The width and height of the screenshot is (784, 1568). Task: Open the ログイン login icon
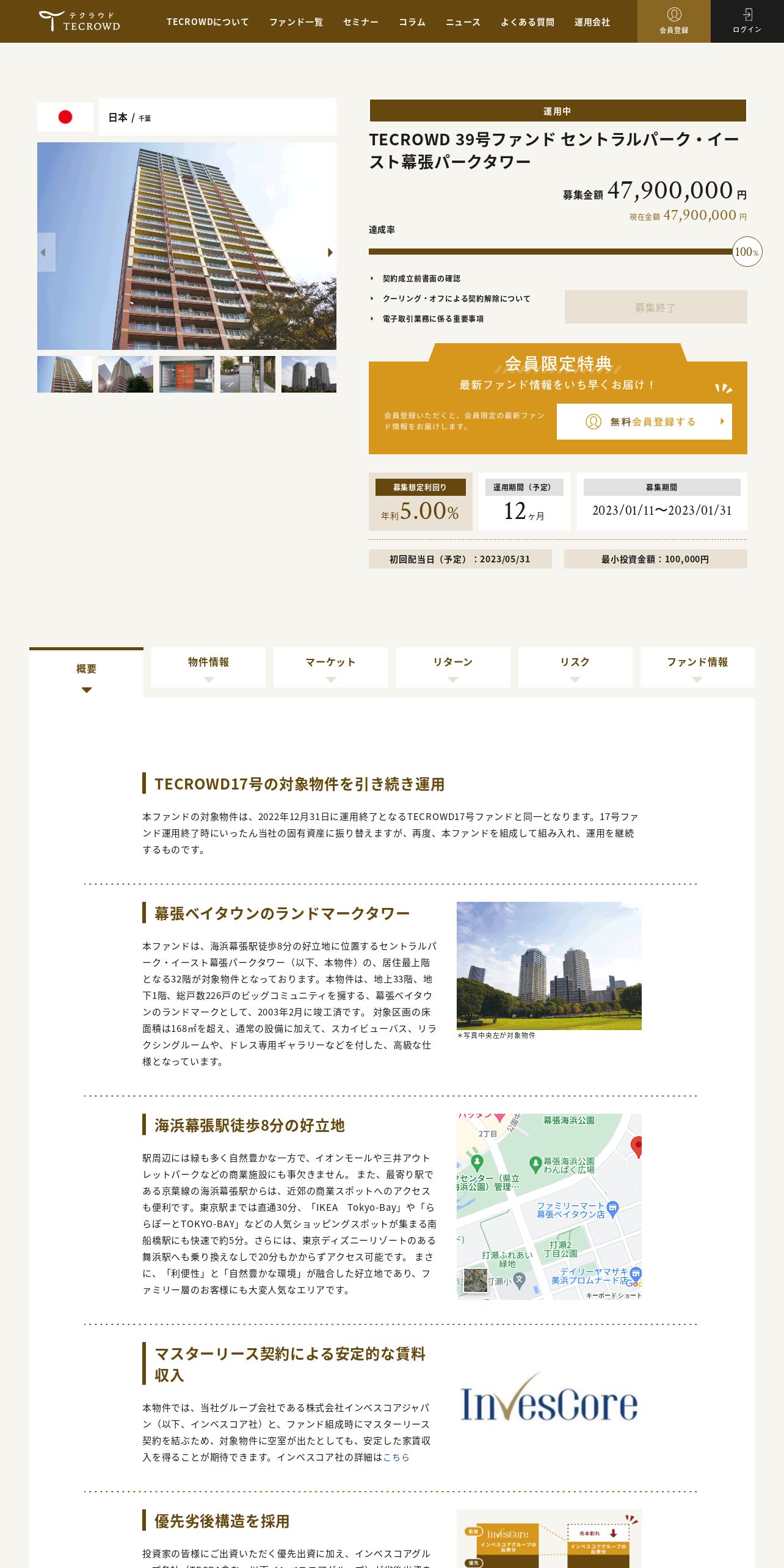click(747, 21)
